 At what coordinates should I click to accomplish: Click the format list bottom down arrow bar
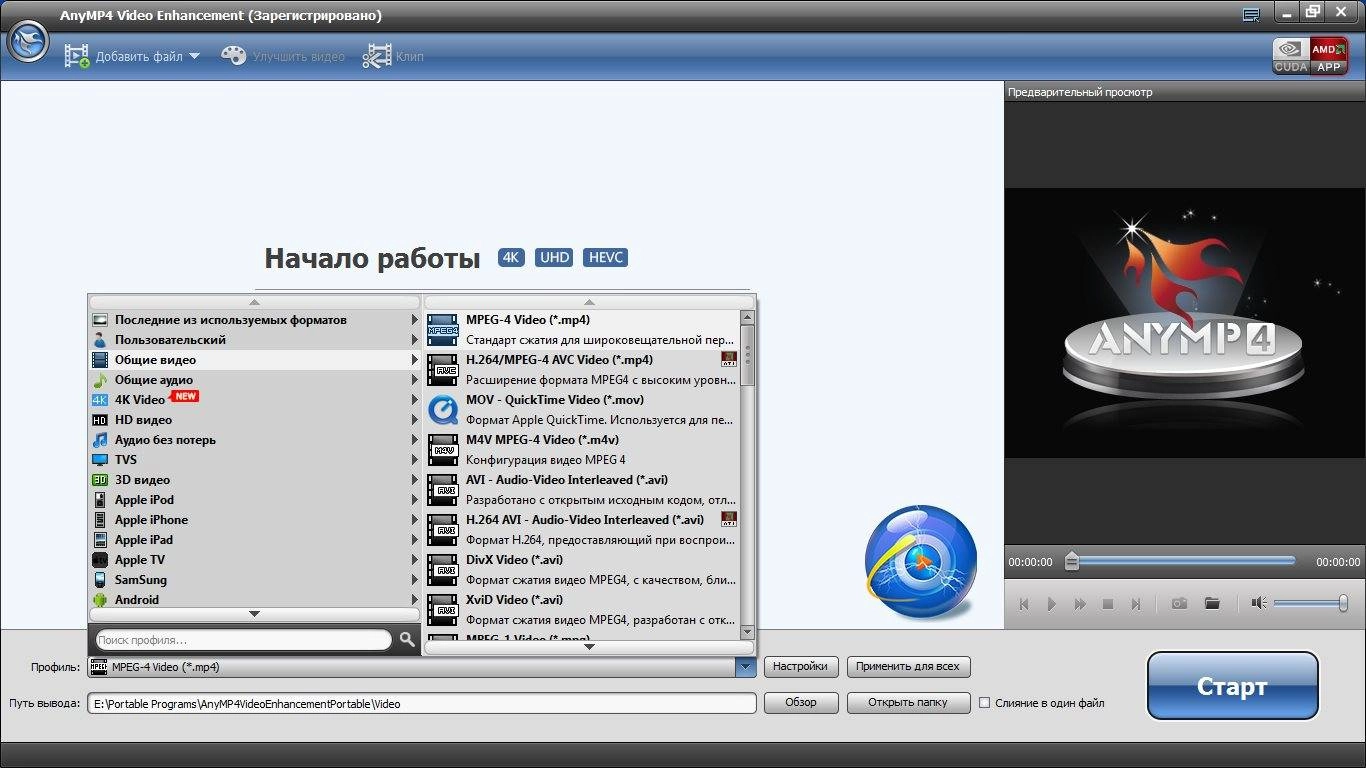[x=589, y=647]
